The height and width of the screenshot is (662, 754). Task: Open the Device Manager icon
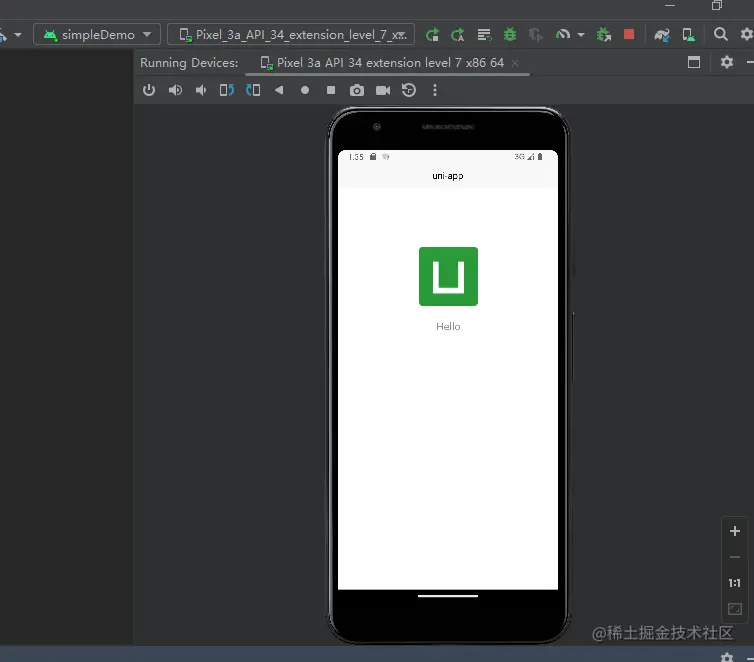pyautogui.click(x=688, y=35)
